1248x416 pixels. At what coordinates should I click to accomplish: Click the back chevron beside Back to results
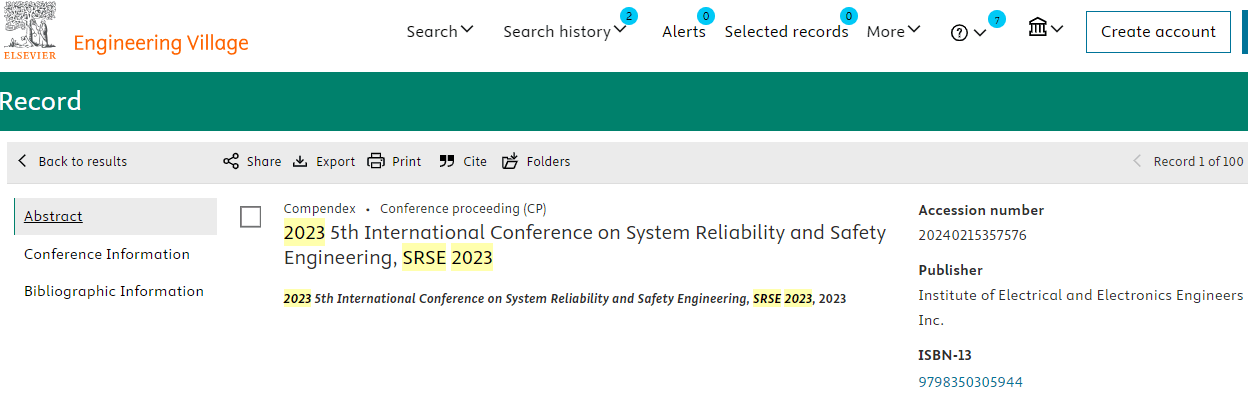pyautogui.click(x=23, y=161)
